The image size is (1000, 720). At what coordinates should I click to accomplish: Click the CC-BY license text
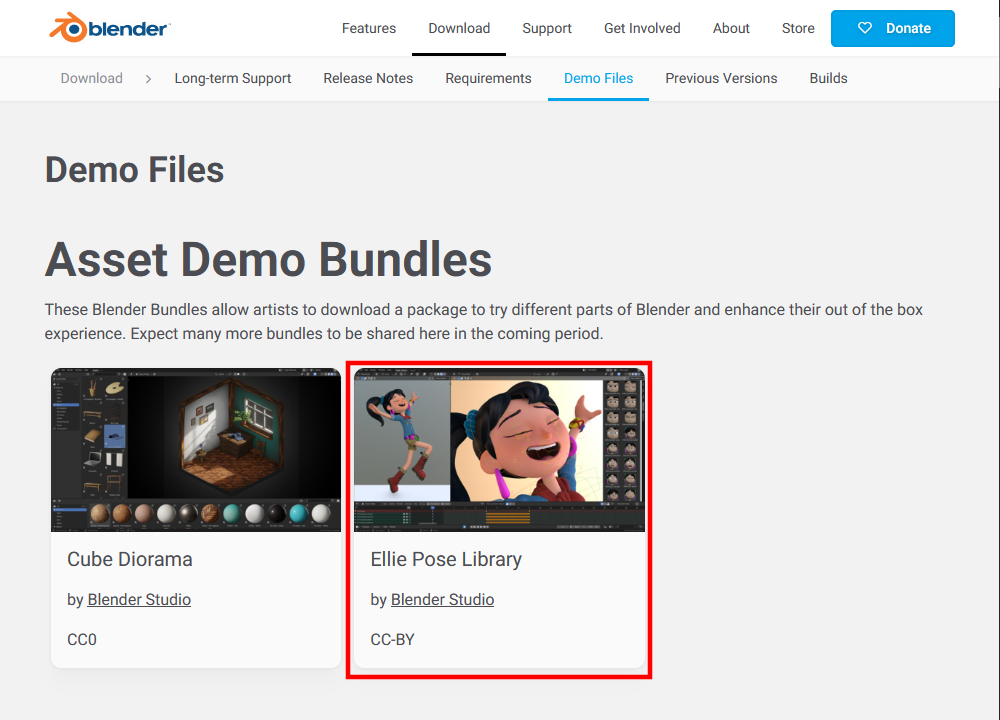[392, 640]
